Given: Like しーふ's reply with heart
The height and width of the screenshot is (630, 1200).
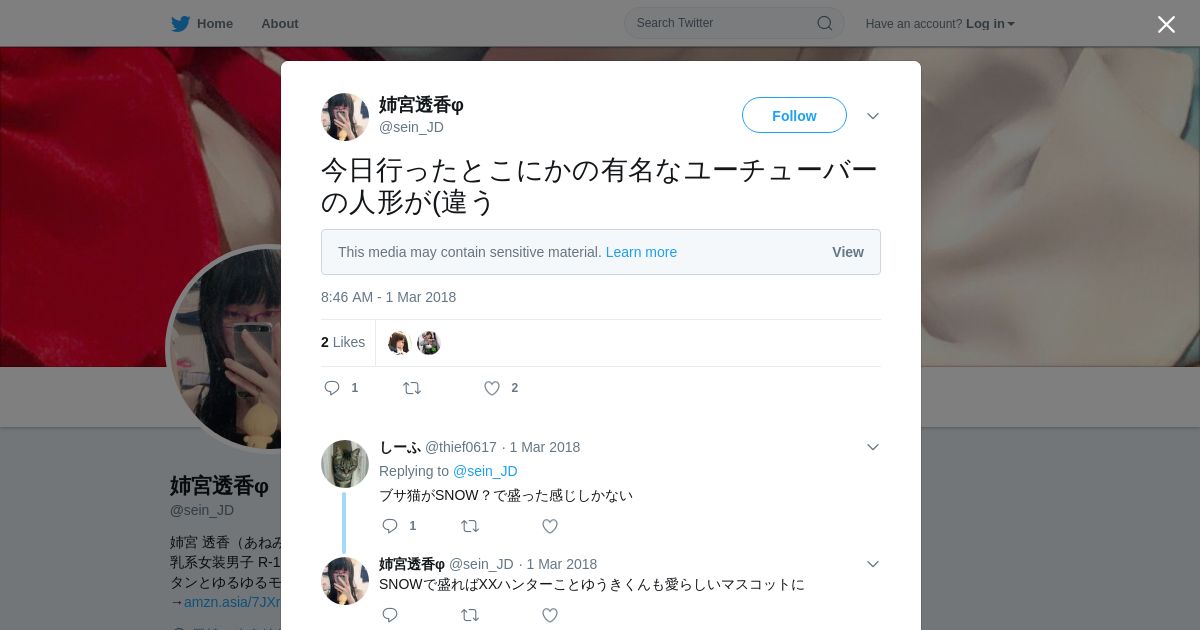Looking at the screenshot, I should (550, 526).
